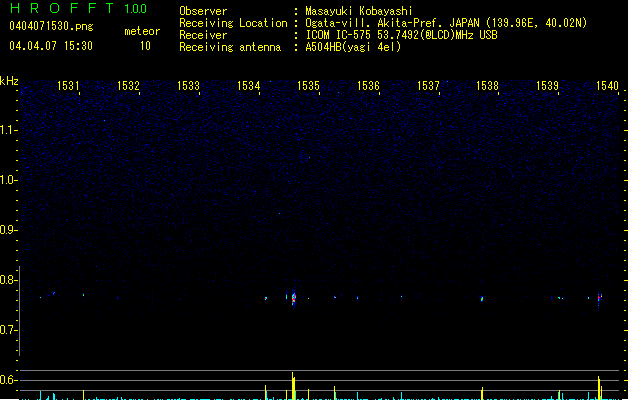Screen dimensions: 629x400
Task: Click the 1540 time axis marker
Action: [607, 86]
